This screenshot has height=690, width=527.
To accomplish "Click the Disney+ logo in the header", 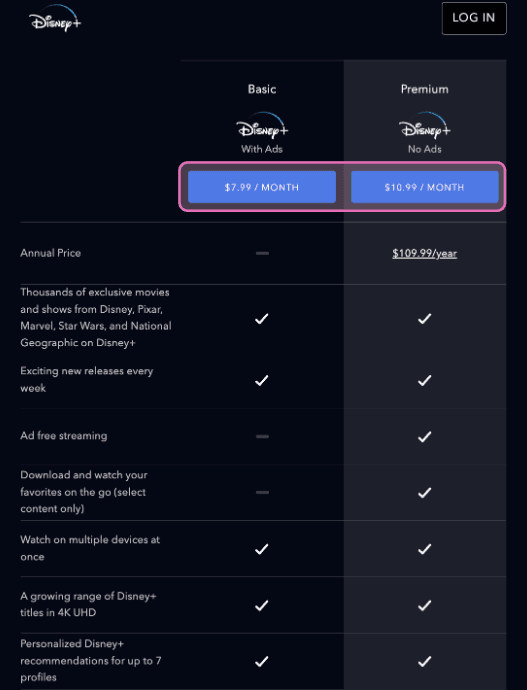I will (x=55, y=18).
